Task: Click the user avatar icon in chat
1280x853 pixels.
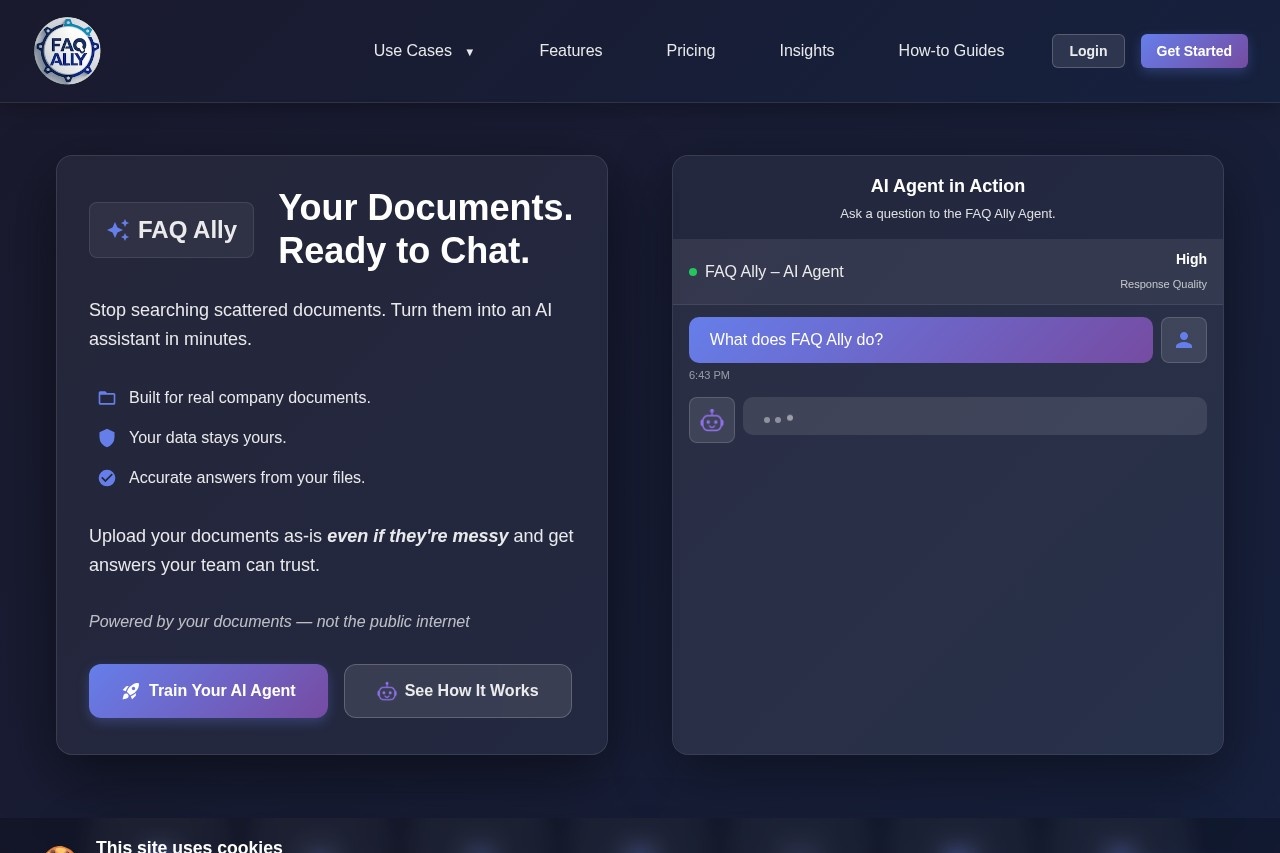Action: point(1183,340)
